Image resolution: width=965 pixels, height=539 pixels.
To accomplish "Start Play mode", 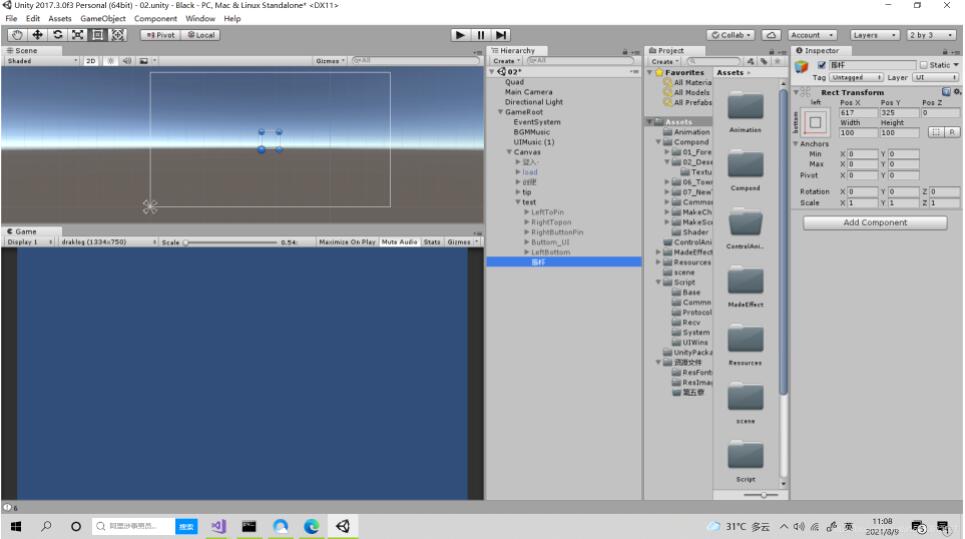I will pyautogui.click(x=460, y=35).
